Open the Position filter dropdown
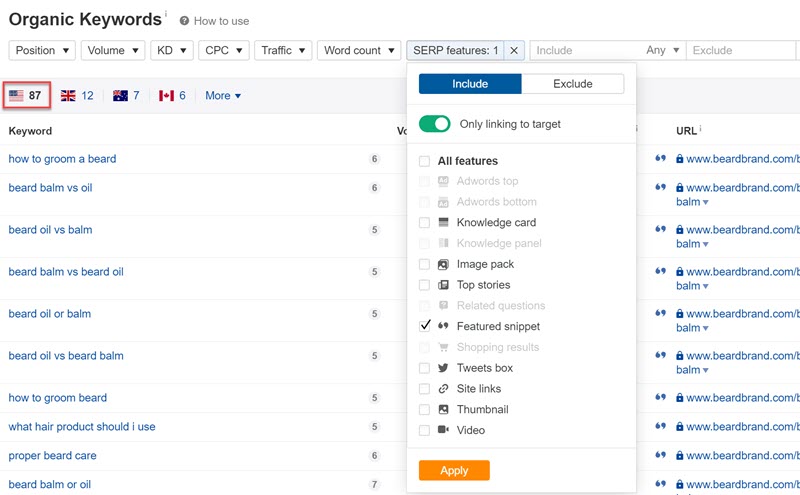 coord(42,51)
